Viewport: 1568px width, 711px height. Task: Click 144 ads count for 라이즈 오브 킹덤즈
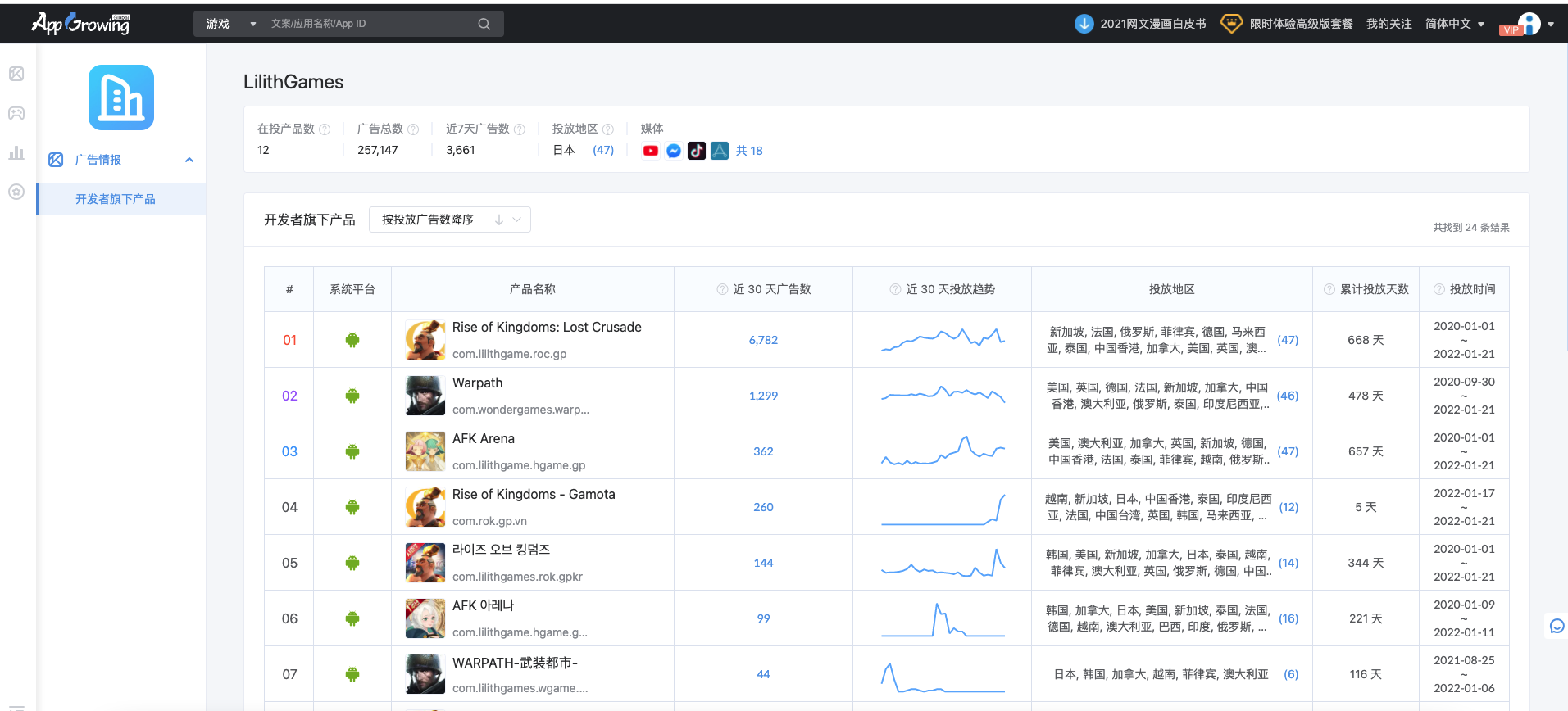tap(763, 563)
